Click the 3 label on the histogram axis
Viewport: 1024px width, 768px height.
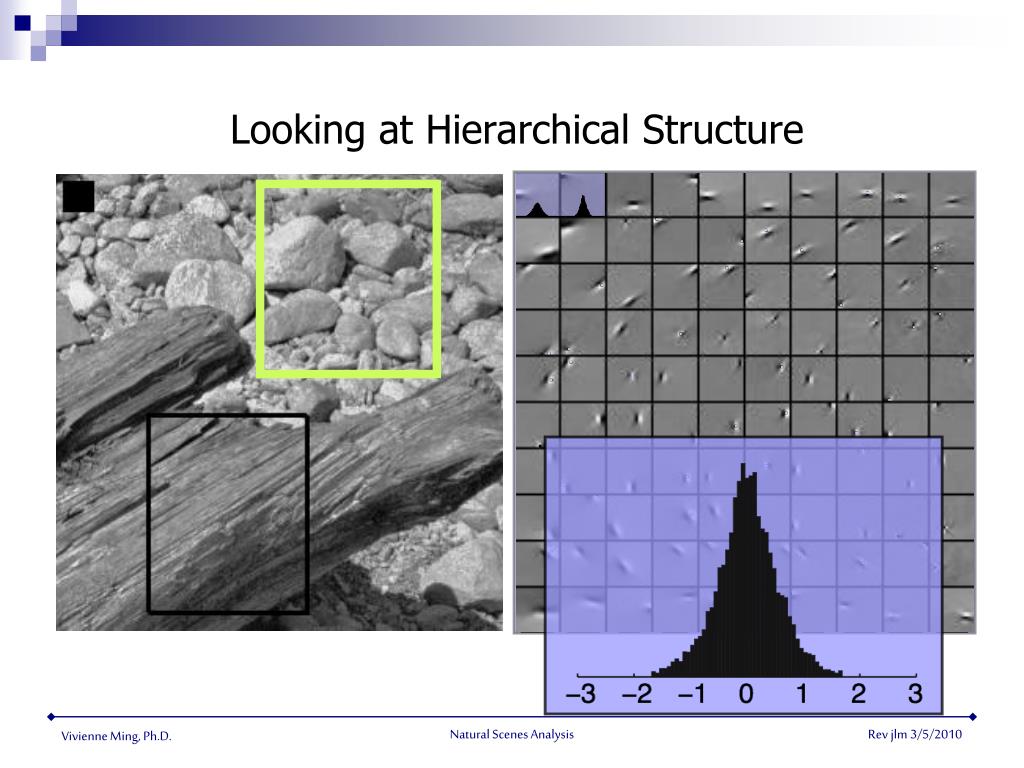click(915, 694)
